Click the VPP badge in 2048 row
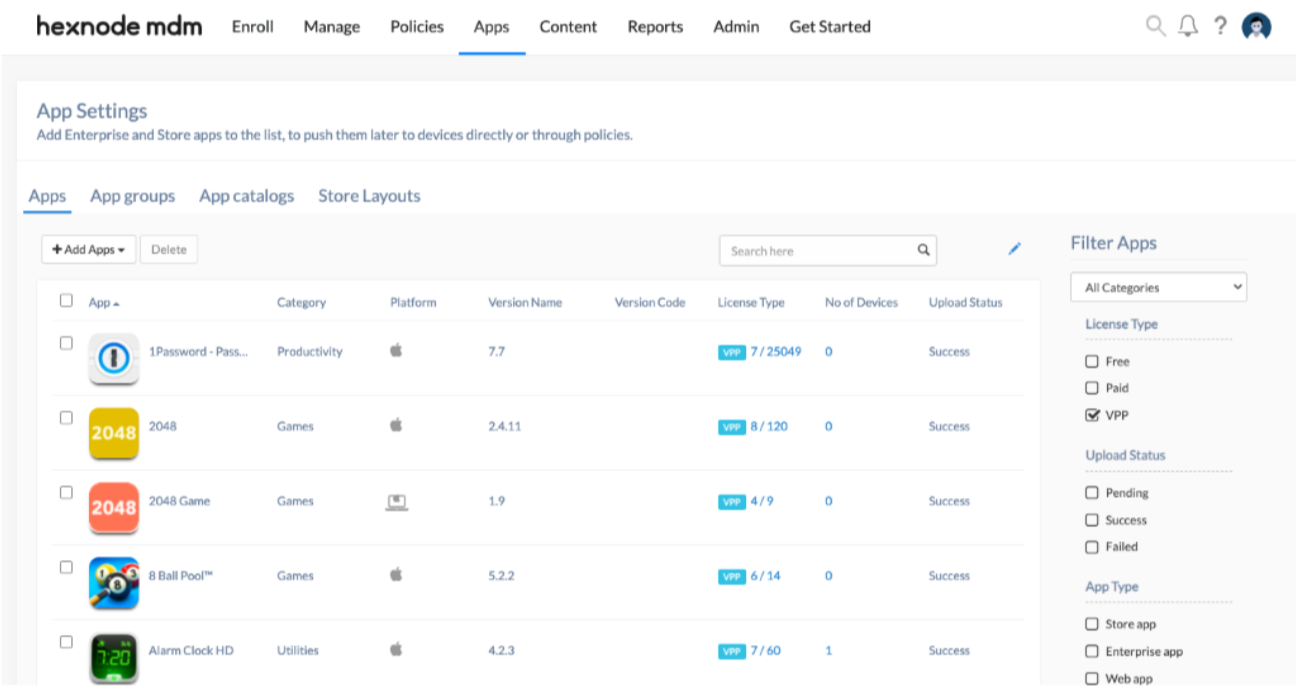 click(732, 427)
